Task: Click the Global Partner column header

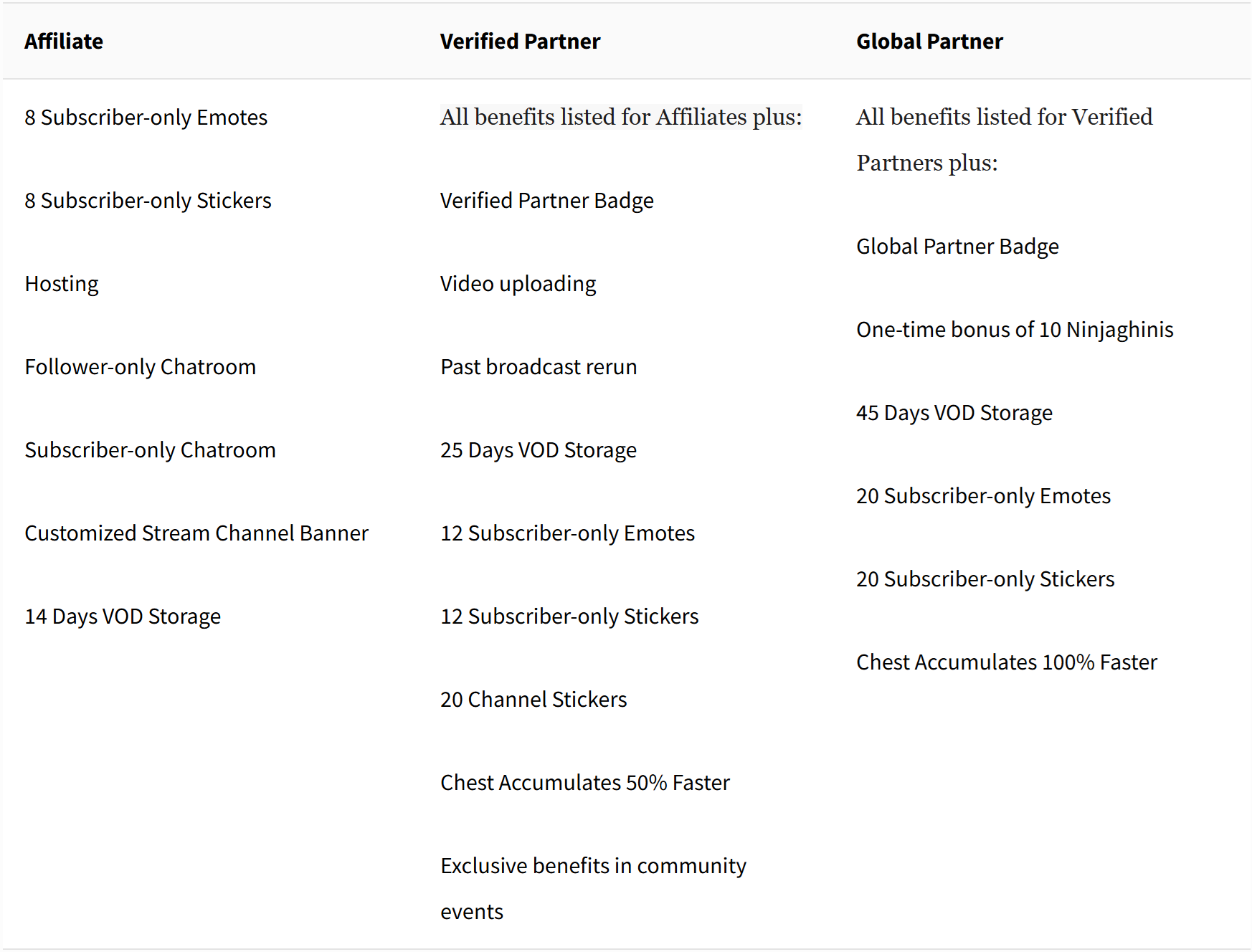Action: [929, 42]
